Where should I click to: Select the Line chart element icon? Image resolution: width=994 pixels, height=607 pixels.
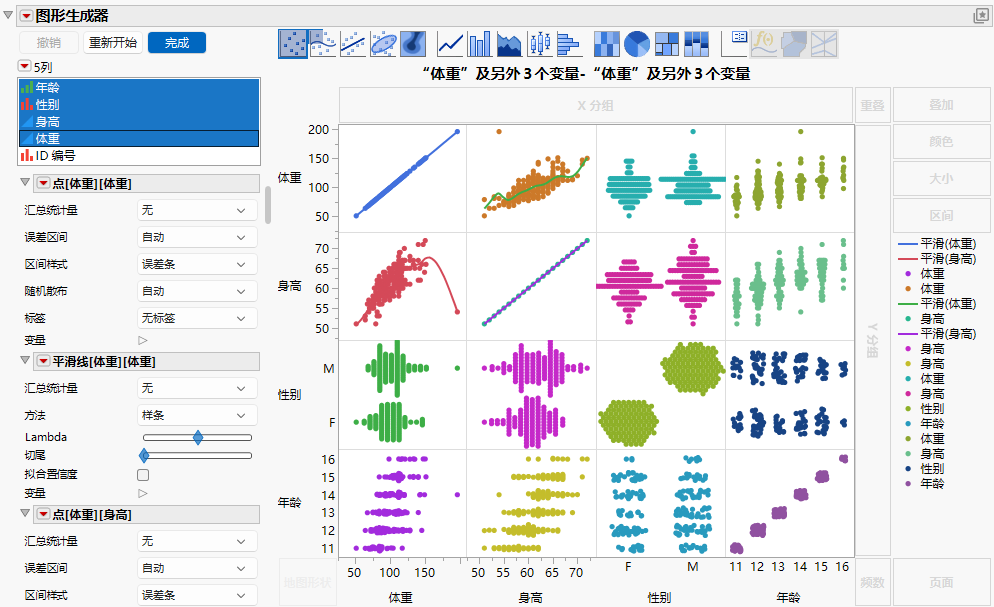(x=450, y=44)
